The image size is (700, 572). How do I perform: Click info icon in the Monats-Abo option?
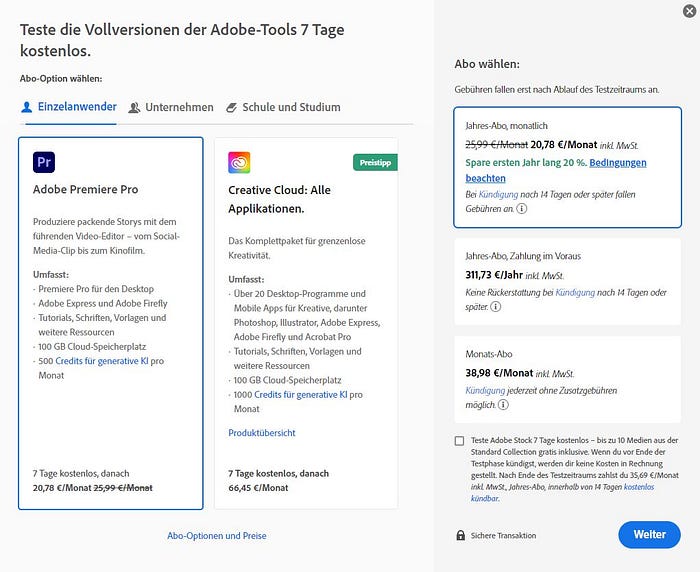point(505,405)
